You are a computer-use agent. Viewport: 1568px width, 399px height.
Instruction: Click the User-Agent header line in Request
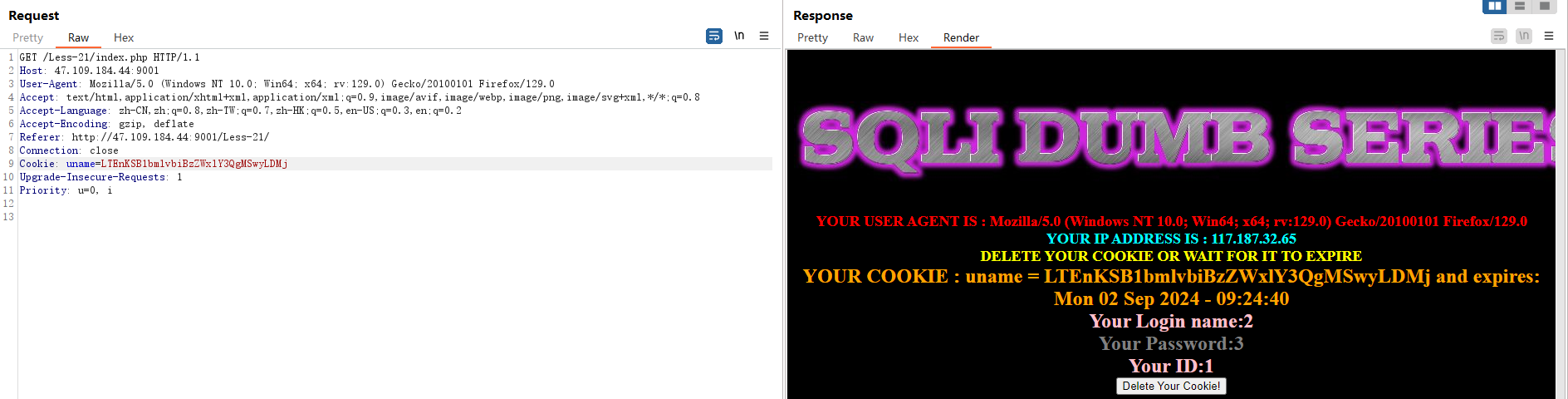click(287, 84)
